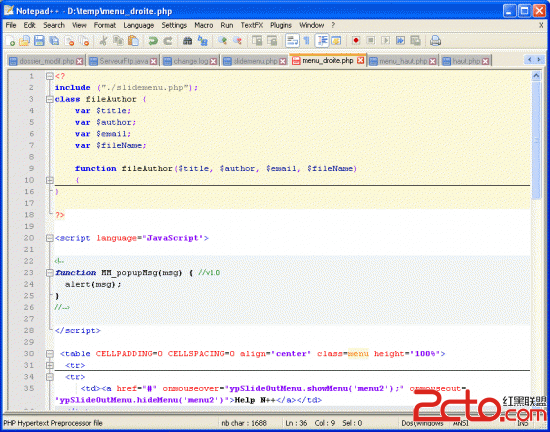
Task: Open the User Defined Language dialog icon
Action: click(336, 41)
